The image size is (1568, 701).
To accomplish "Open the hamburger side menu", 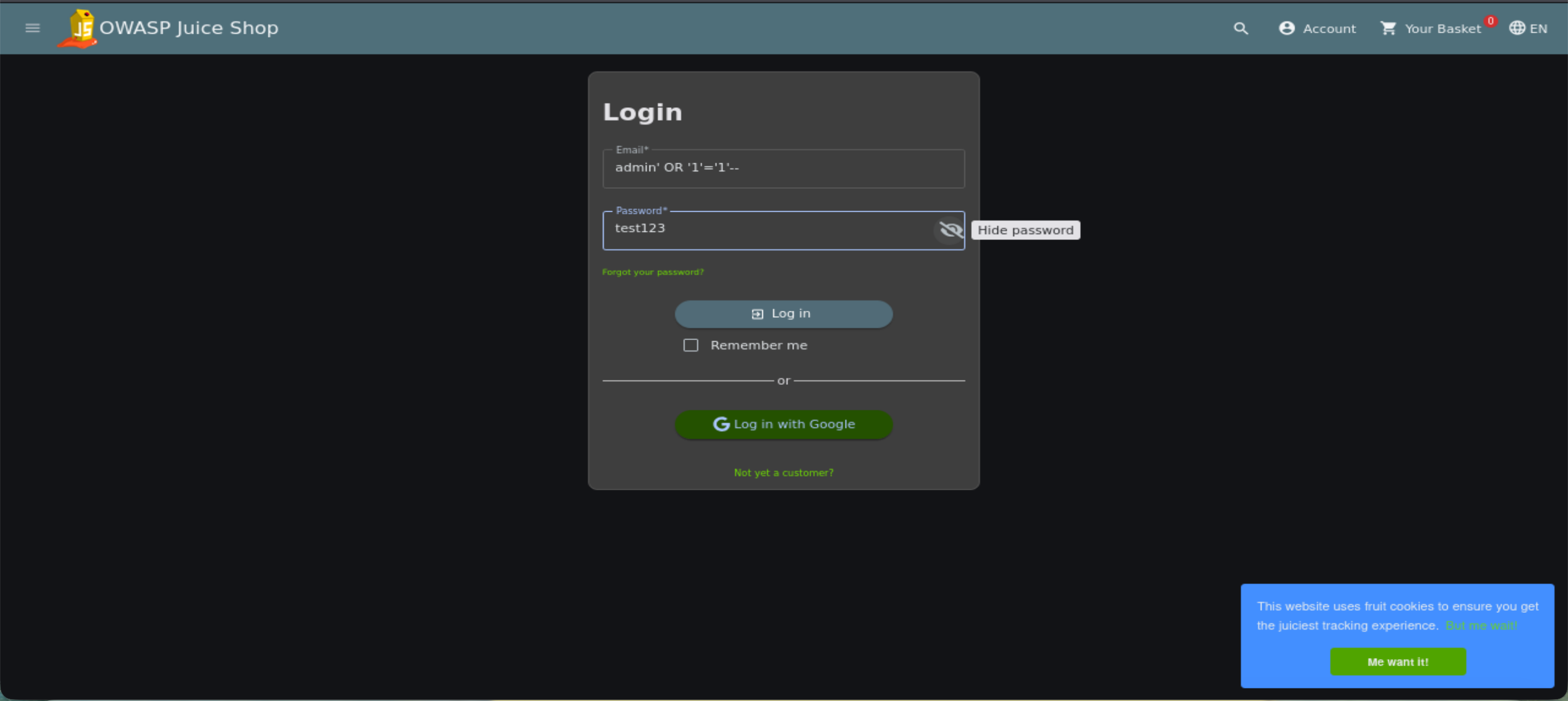I will click(32, 28).
